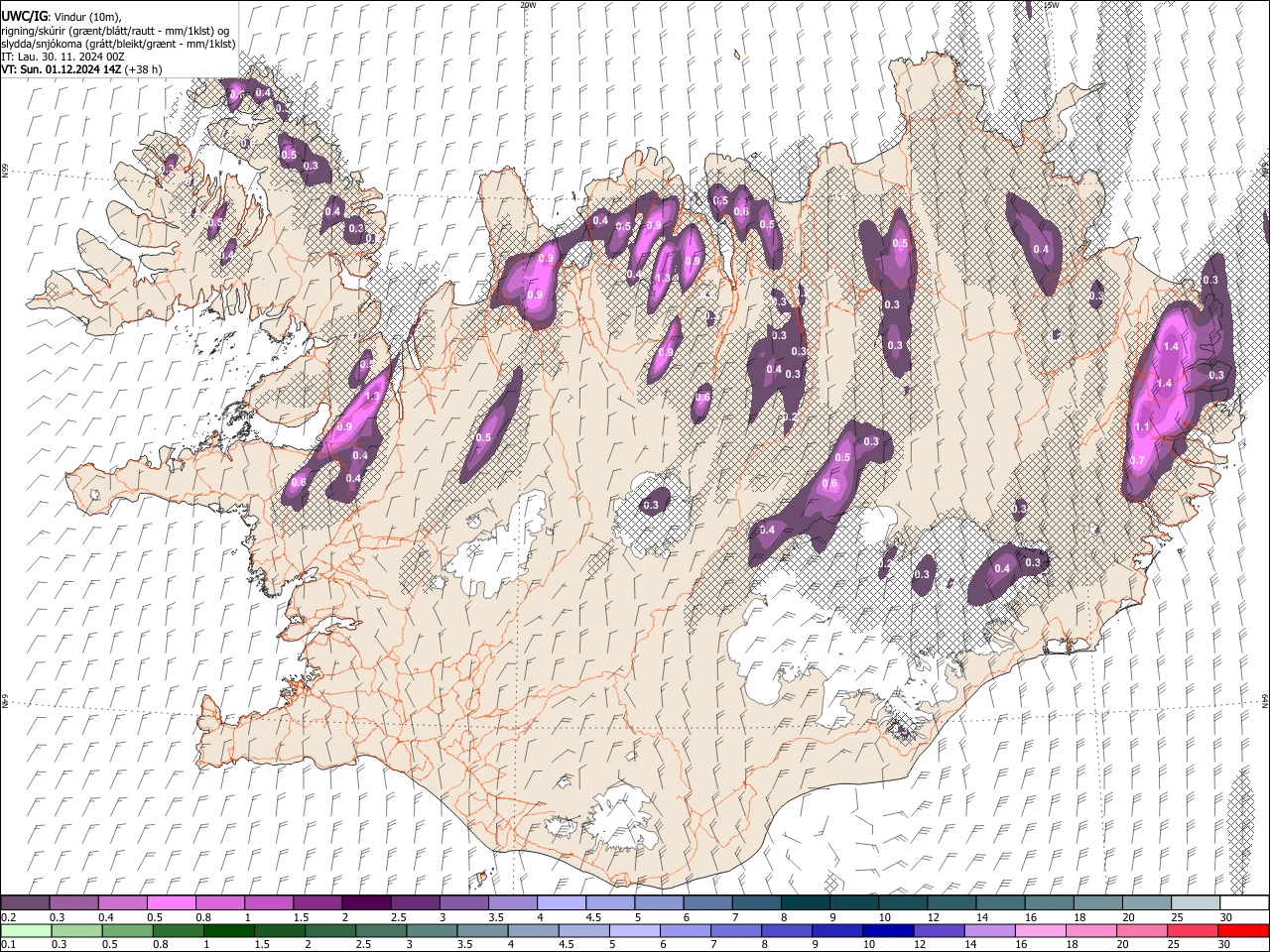Select the '14' label in the rain legend row
1270x952 pixels.
pyautogui.click(x=969, y=944)
